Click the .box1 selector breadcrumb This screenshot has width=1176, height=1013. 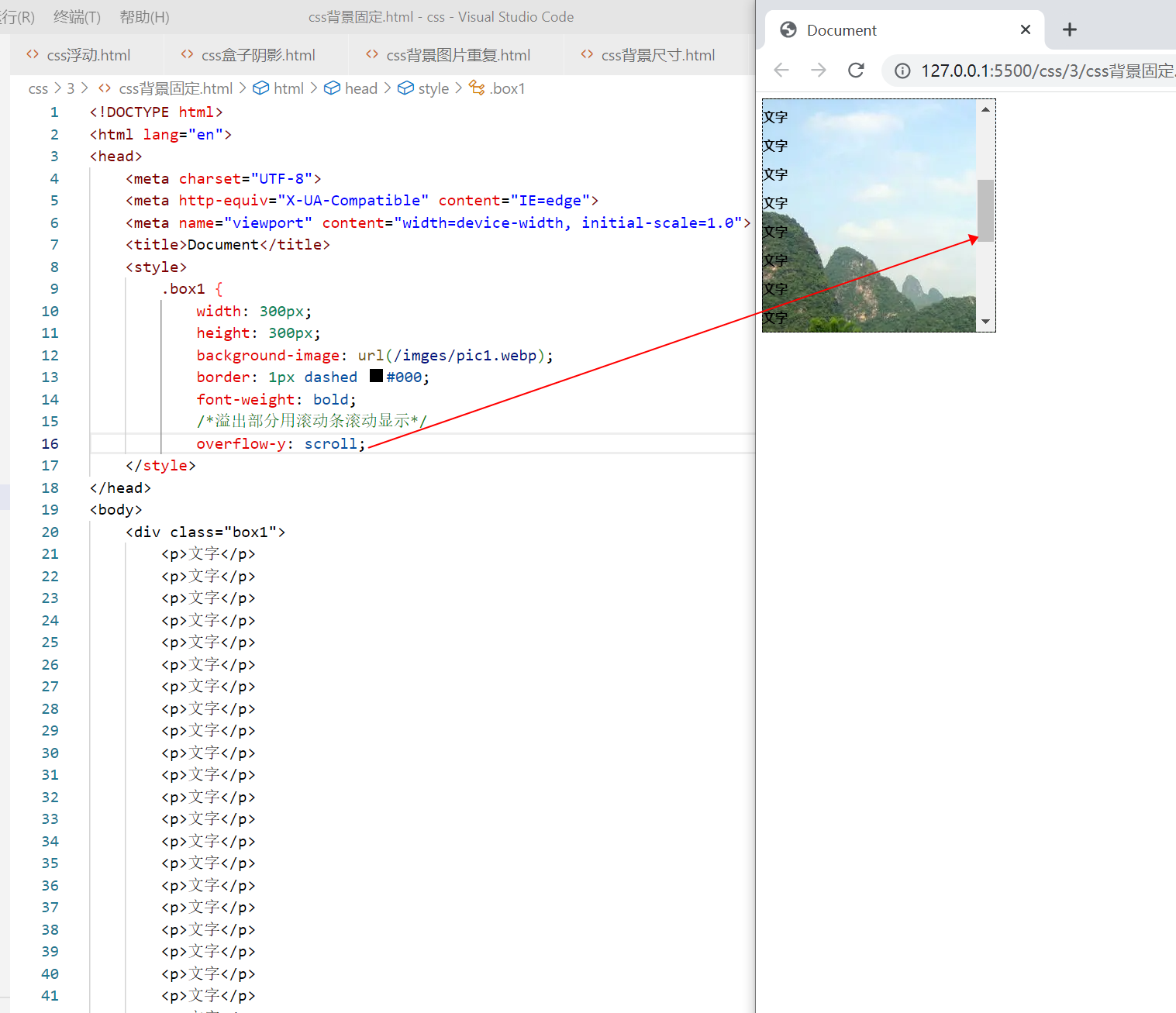pos(507,89)
